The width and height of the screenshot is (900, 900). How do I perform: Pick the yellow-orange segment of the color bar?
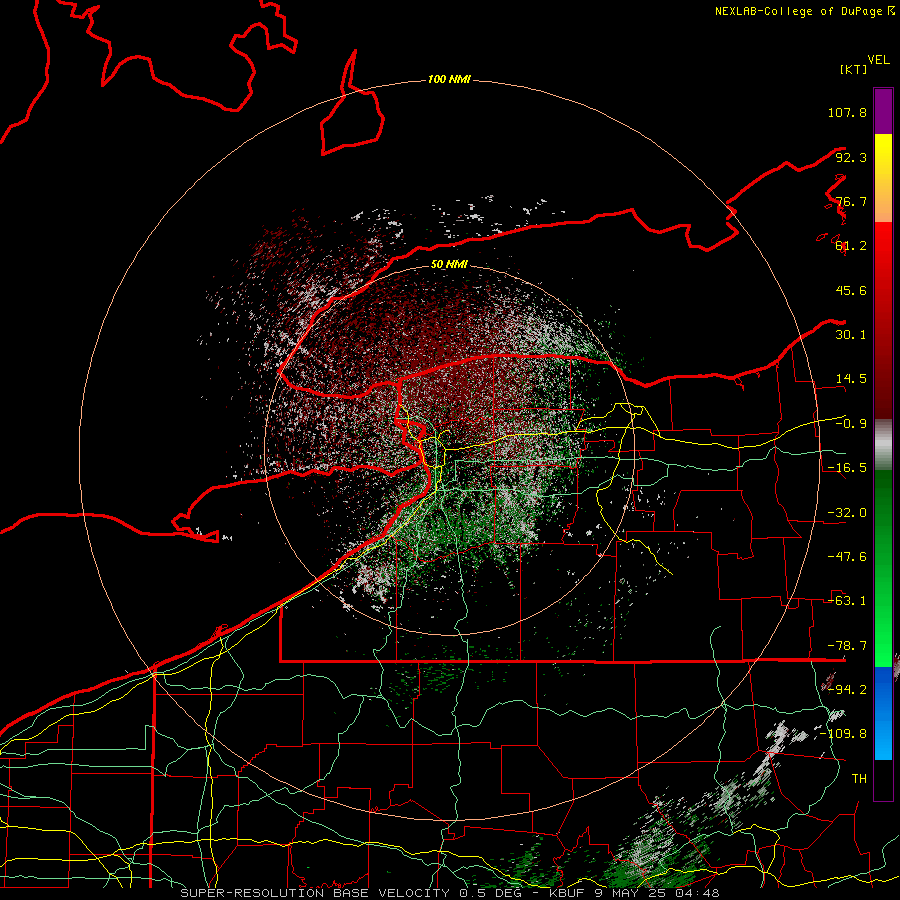pyautogui.click(x=883, y=178)
